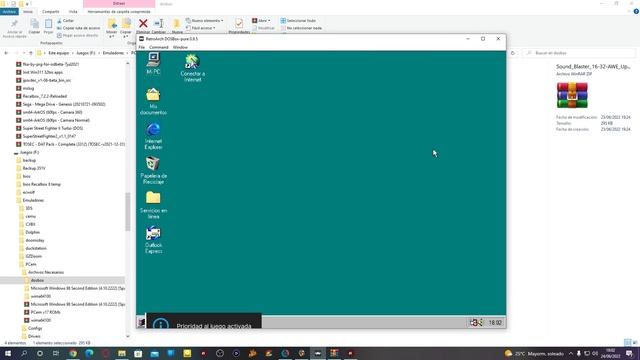Select highlighted dosbox folder in tree
Screen dimensions: 640x360
(37, 280)
